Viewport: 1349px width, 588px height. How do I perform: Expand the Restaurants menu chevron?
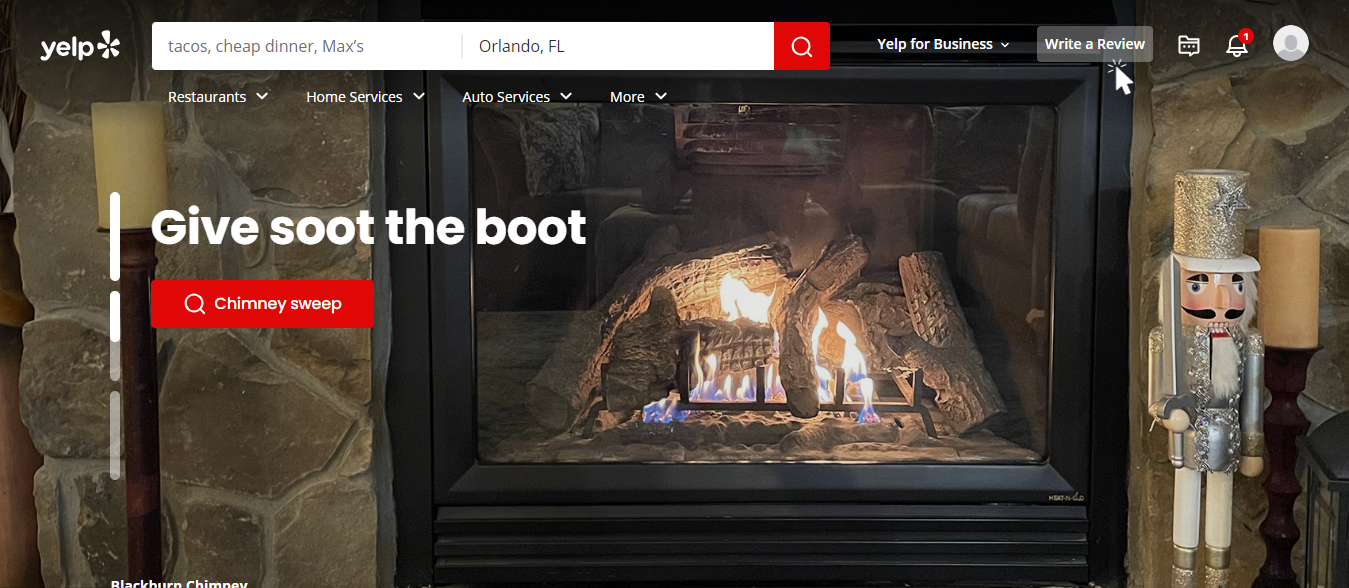point(262,96)
